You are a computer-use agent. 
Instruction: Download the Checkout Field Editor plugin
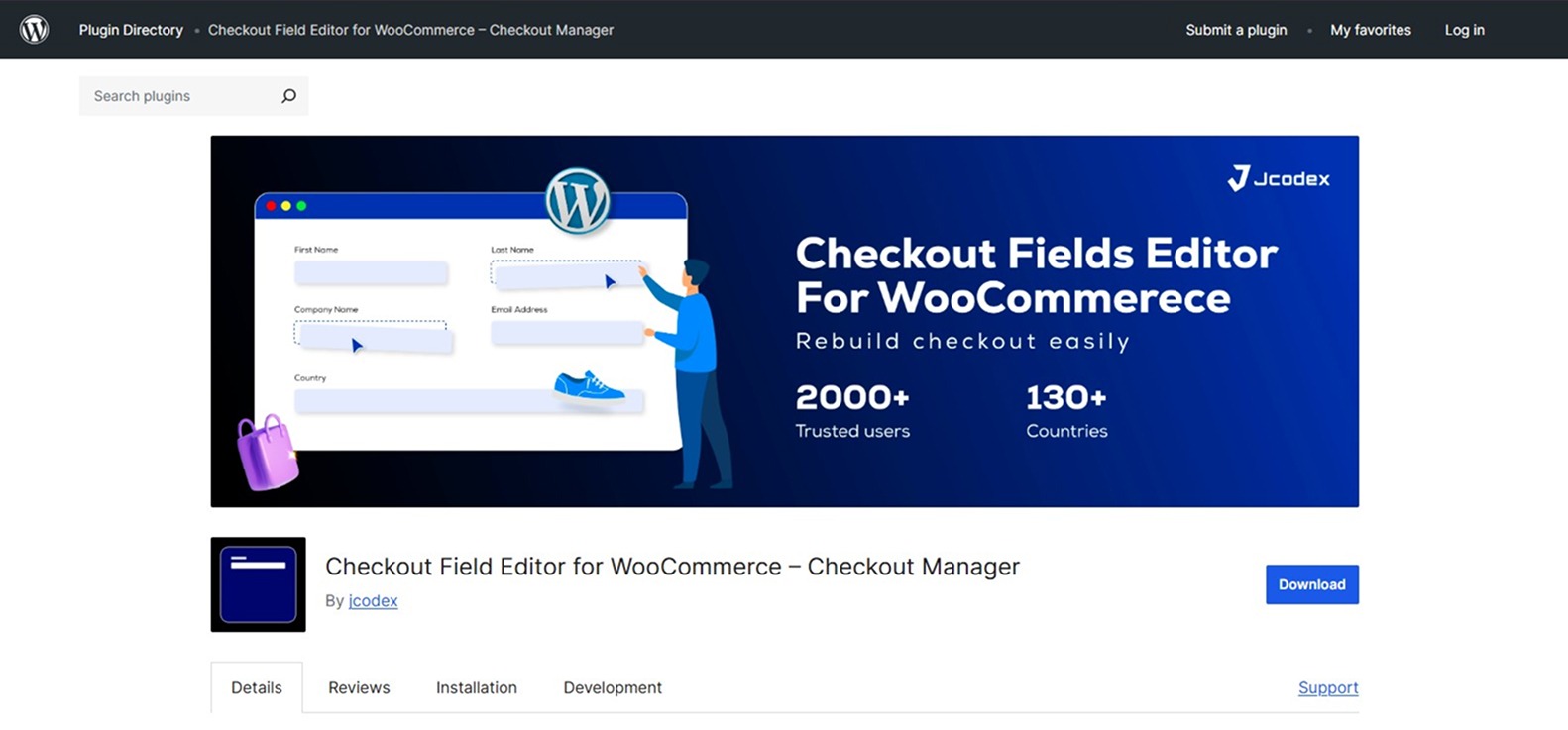[x=1311, y=584]
